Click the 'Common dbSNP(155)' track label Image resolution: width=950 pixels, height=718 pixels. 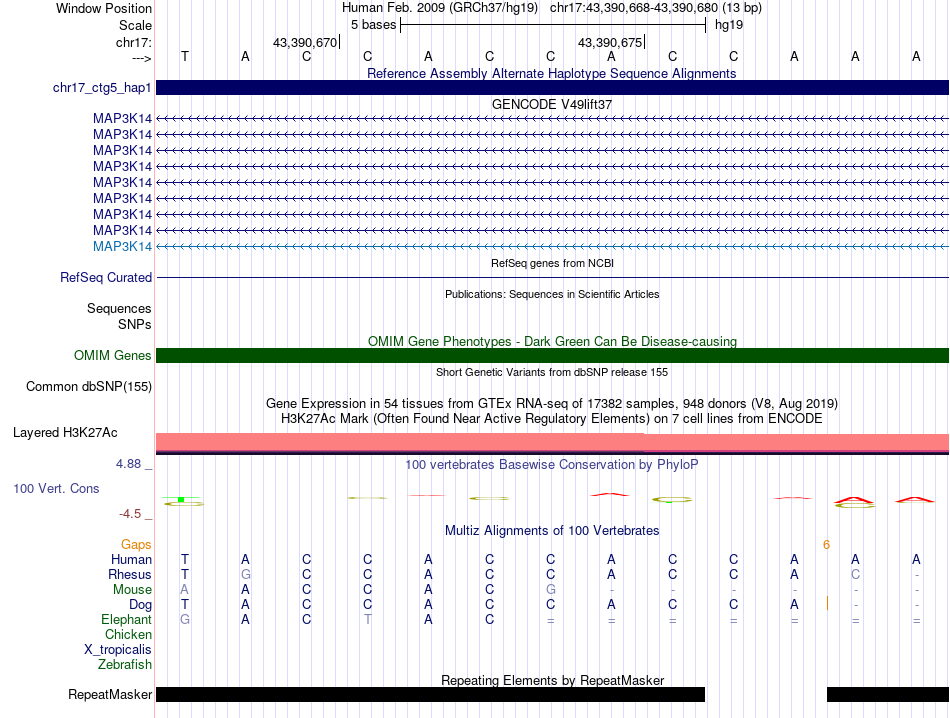[x=88, y=387]
